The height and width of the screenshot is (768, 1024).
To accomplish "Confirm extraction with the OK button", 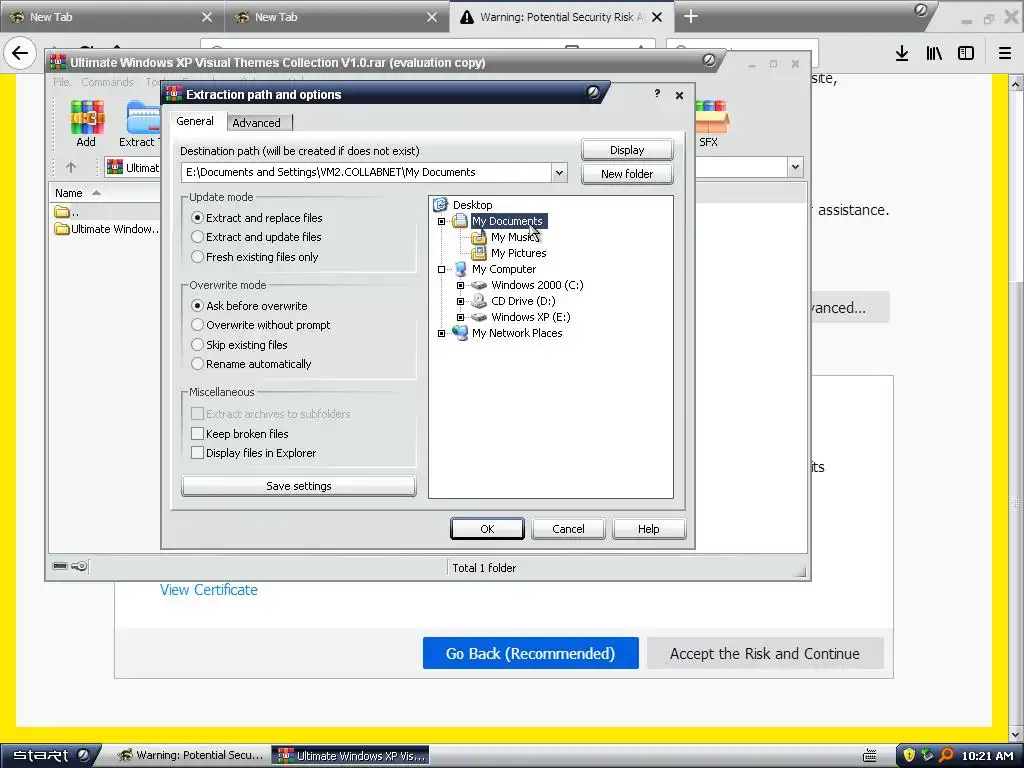I will point(487,529).
